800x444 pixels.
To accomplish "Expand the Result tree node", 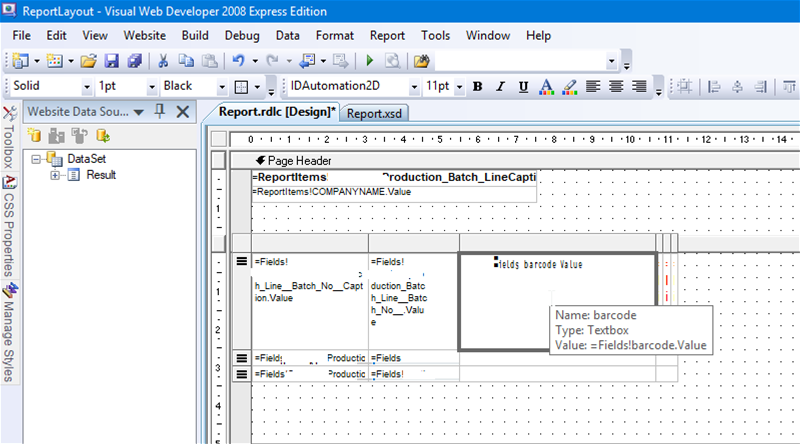I will pyautogui.click(x=55, y=176).
